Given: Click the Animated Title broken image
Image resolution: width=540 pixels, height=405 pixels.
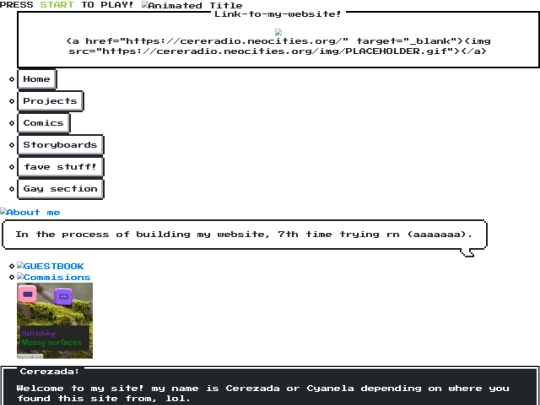Looking at the screenshot, I should coord(192,5).
